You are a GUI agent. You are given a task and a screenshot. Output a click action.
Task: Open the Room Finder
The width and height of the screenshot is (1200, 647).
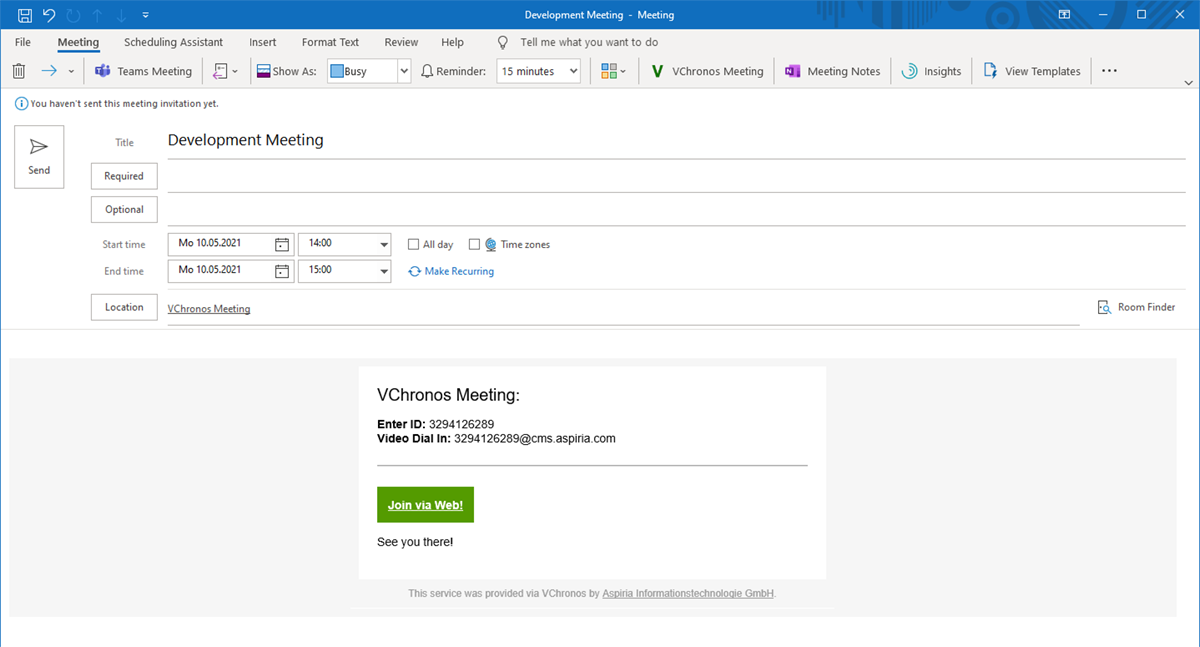pyautogui.click(x=1136, y=308)
